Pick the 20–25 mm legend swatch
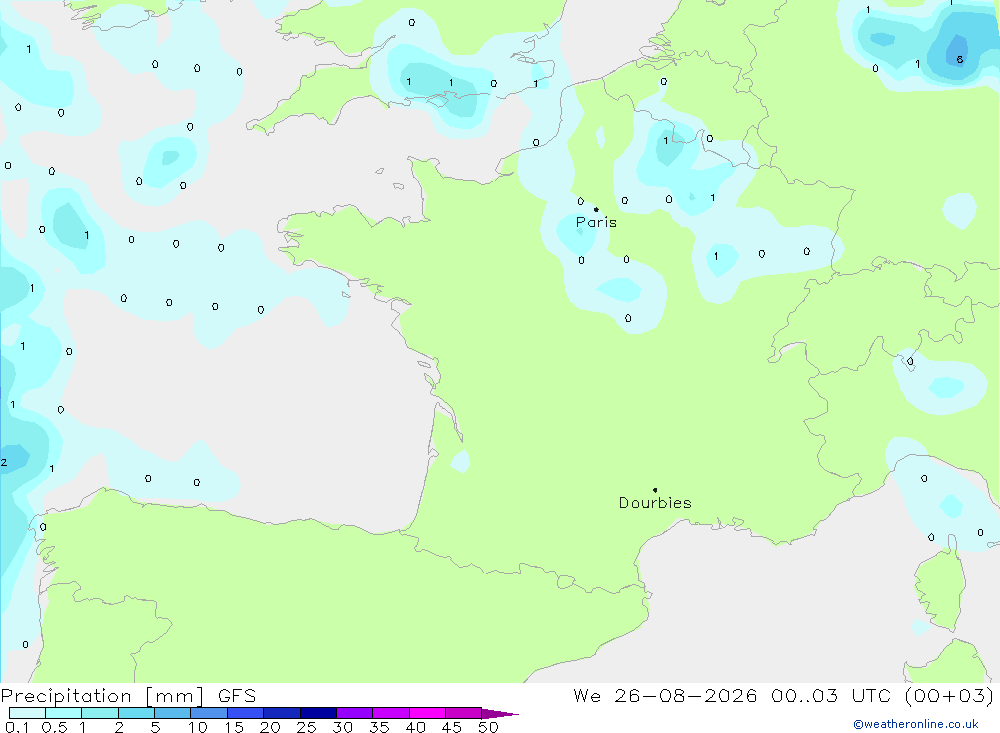 [x=281, y=713]
